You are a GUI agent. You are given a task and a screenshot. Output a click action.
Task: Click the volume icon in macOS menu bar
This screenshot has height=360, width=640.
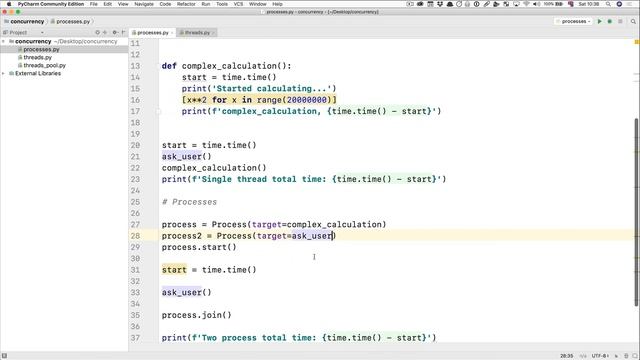coord(536,4)
